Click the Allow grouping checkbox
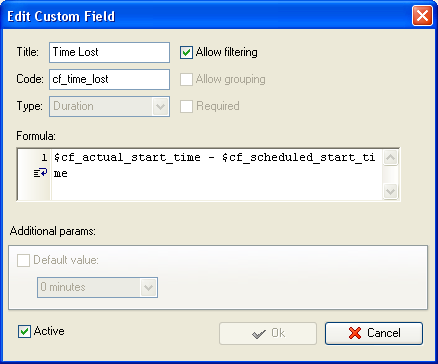This screenshot has width=438, height=364. [186, 79]
